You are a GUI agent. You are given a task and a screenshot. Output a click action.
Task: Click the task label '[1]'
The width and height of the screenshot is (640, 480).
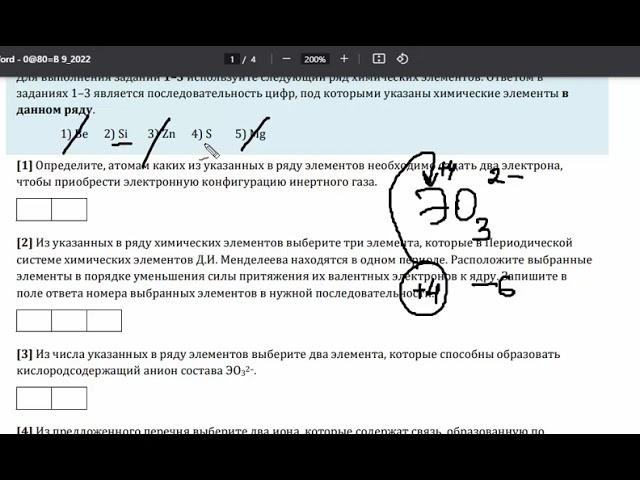click(x=24, y=166)
